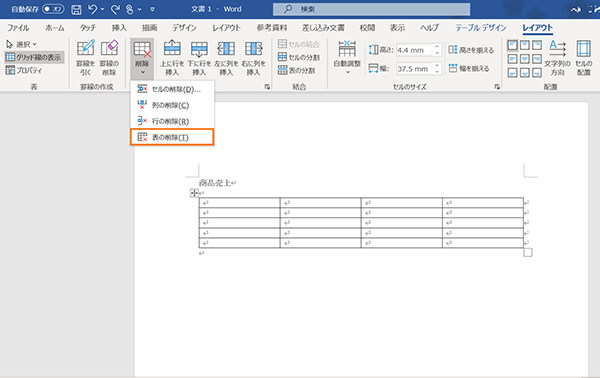Open the ヘルプ tab
This screenshot has height=378, width=600.
point(429,28)
